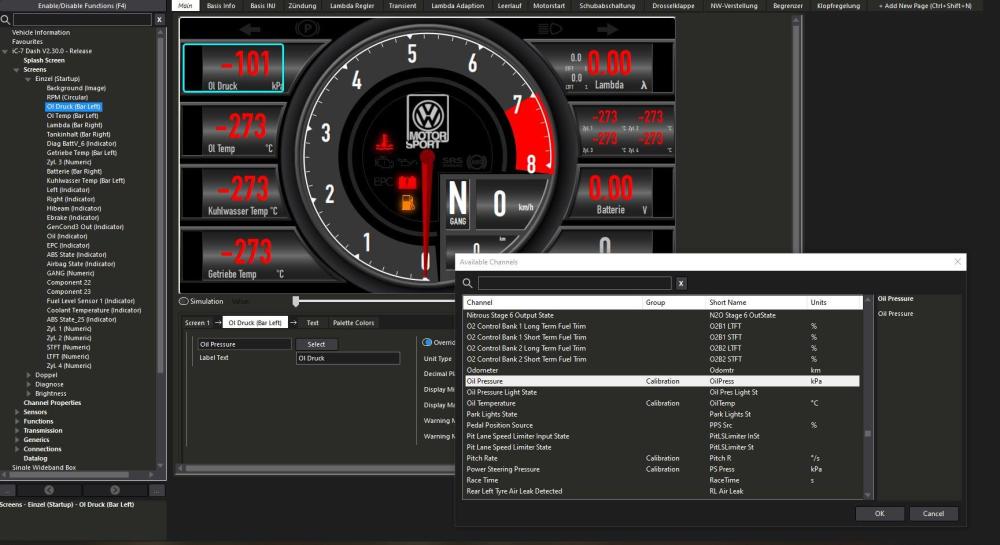The width and height of the screenshot is (1000, 545).
Task: Collapse the iC-7 Dash V2.30.0 tree node
Action: (x=6, y=51)
